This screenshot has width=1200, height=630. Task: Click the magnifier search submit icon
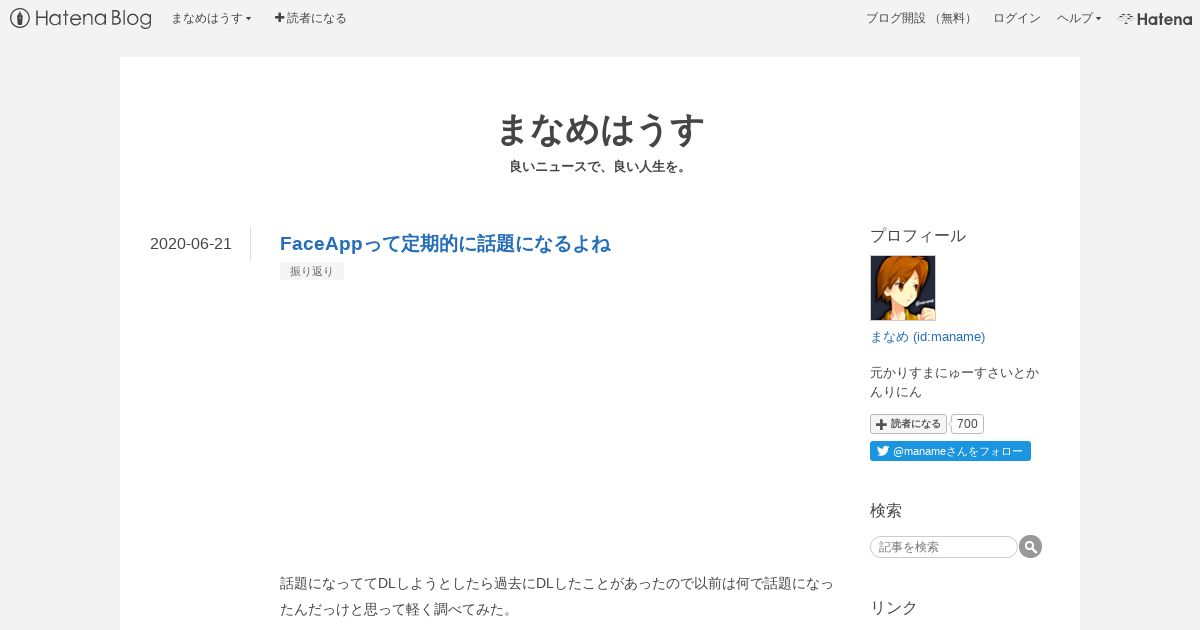[x=1031, y=547]
